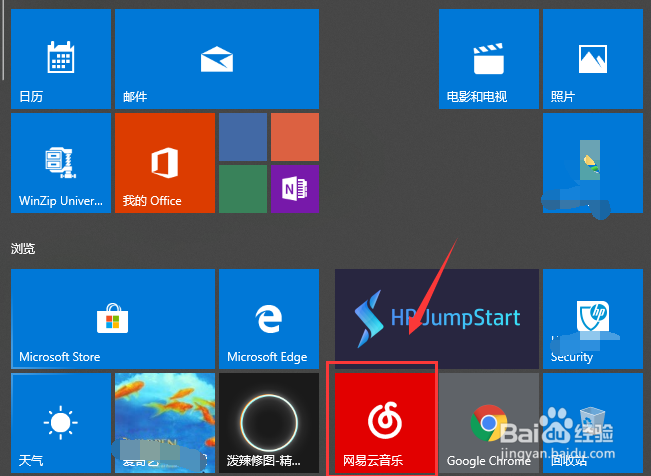Open the 日历 calendar tile
This screenshot has height=476, width=651.
click(x=61, y=59)
